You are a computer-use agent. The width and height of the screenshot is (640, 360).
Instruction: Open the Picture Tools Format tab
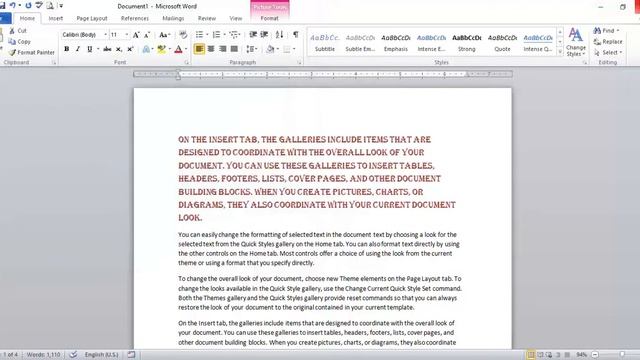point(269,18)
